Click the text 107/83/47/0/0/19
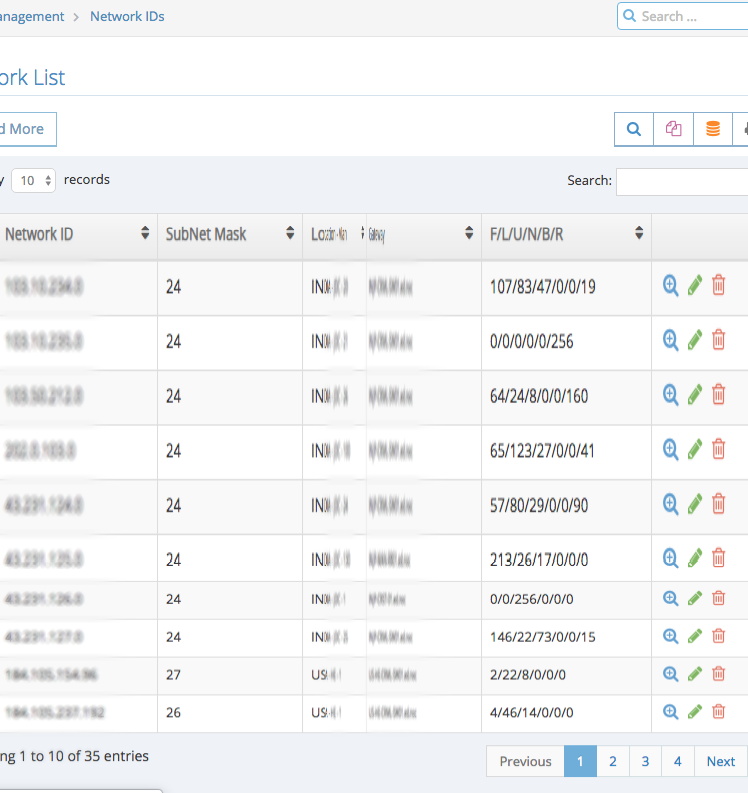The width and height of the screenshot is (748, 793). click(543, 287)
